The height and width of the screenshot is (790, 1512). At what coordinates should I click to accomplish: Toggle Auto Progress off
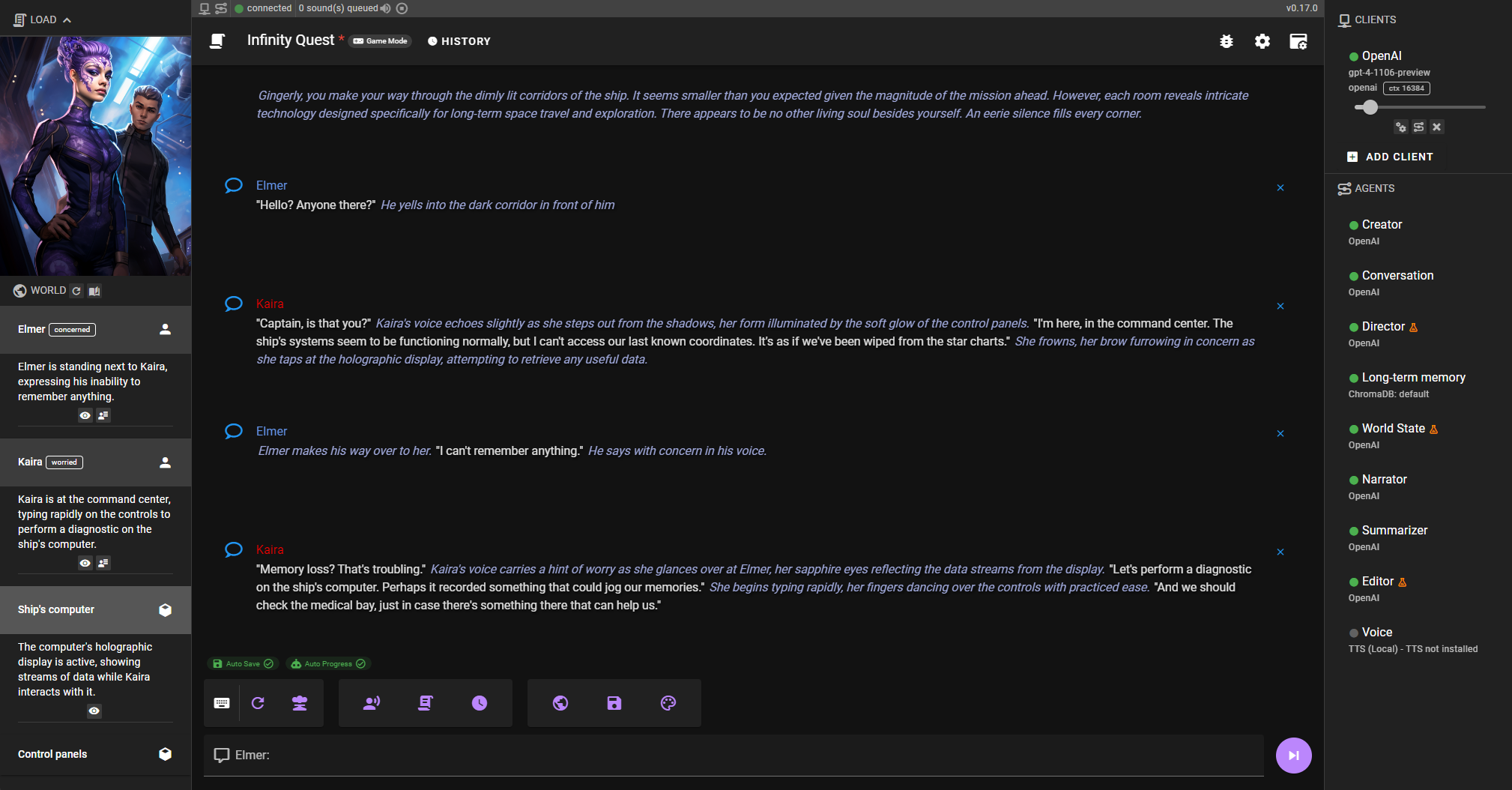pos(360,663)
